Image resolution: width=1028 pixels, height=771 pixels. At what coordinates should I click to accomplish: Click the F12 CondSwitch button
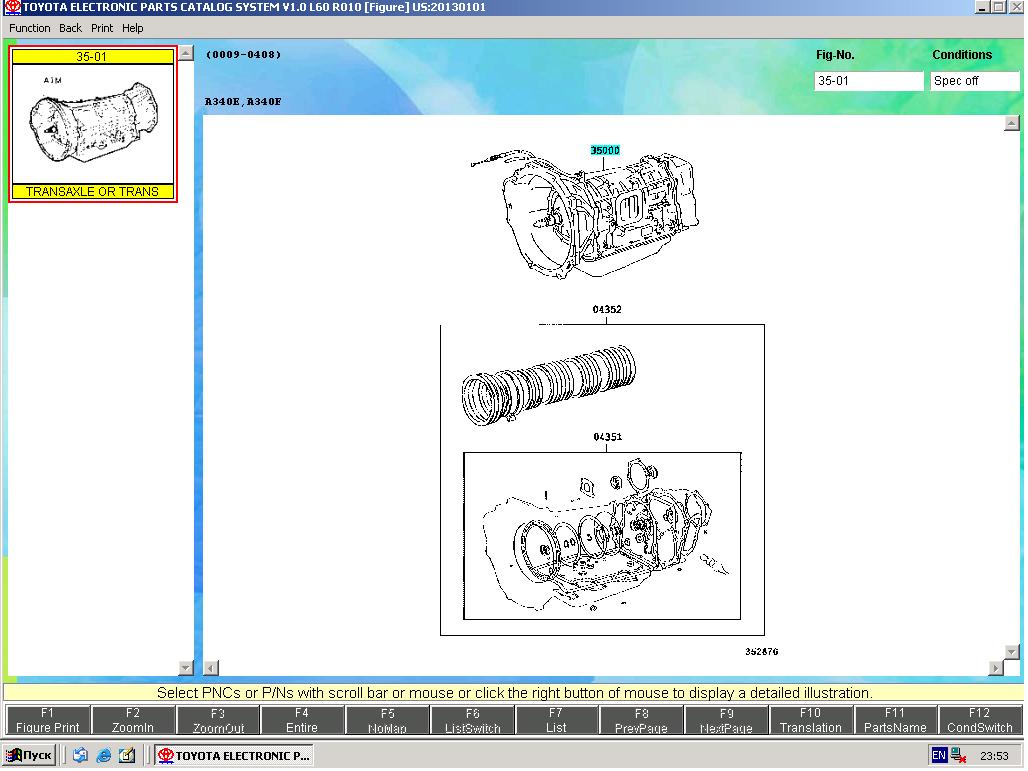coord(979,720)
